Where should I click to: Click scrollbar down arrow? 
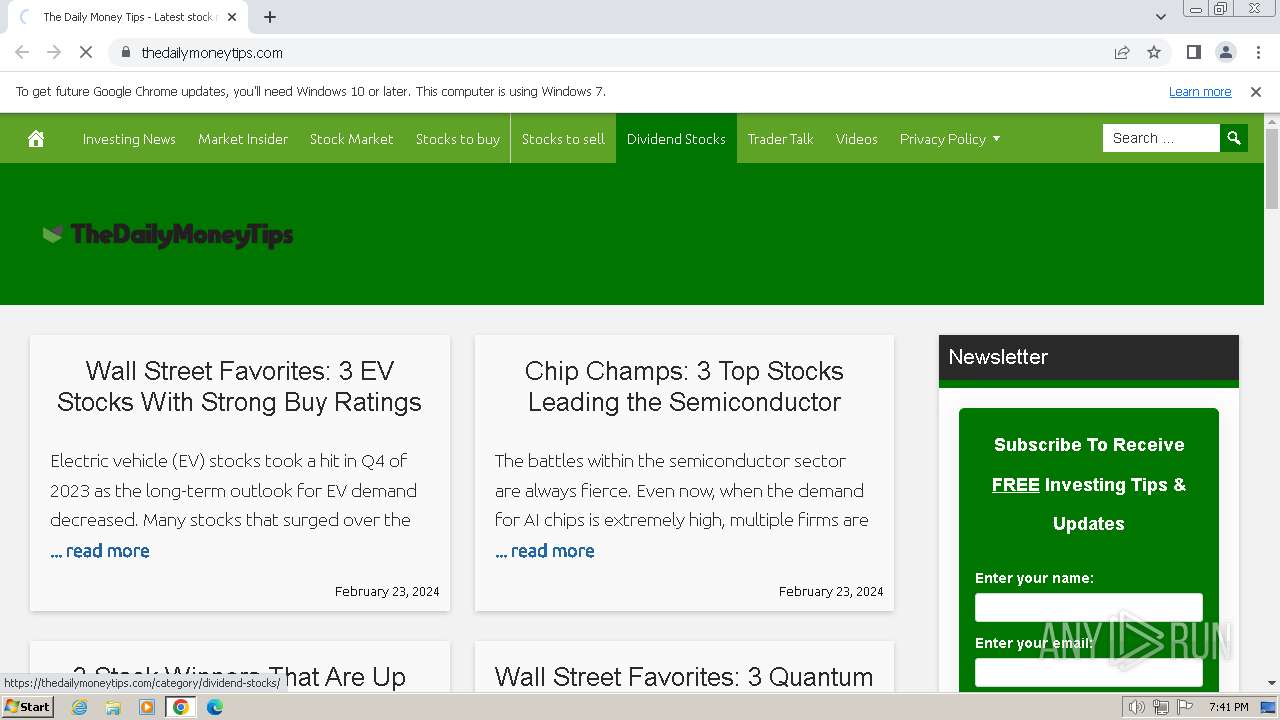pos(1272,683)
